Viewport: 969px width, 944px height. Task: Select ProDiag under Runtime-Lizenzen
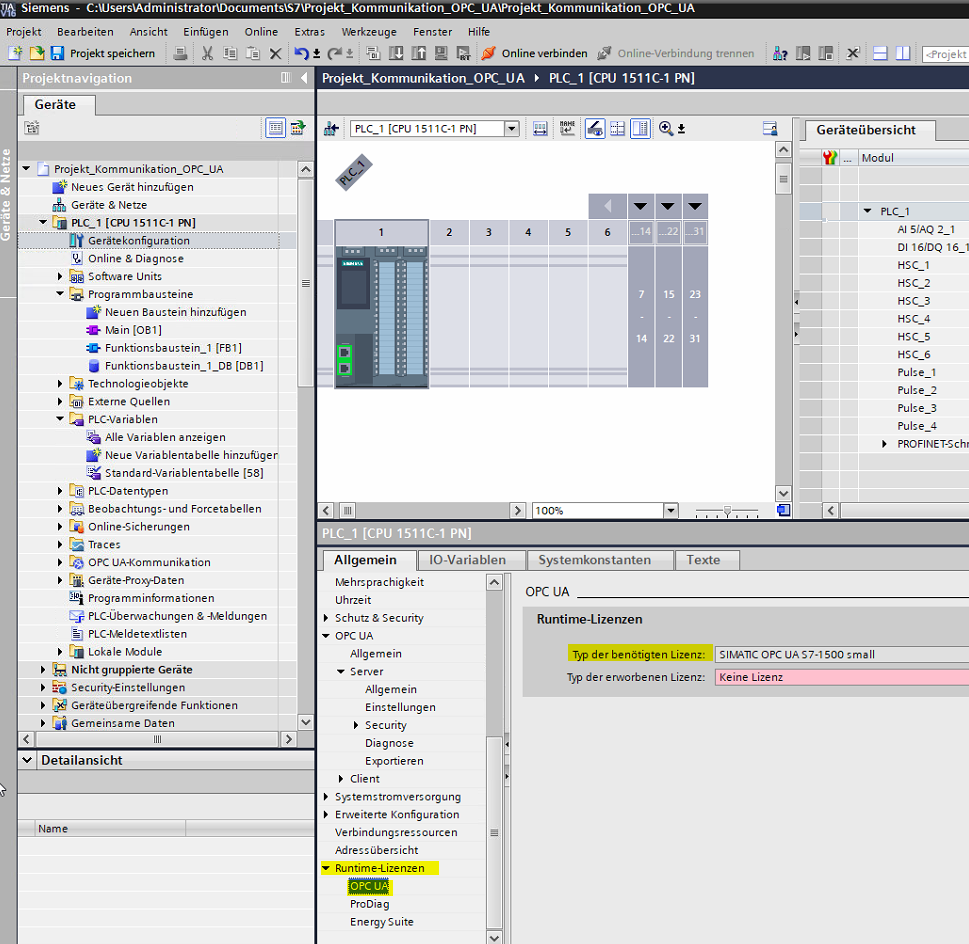tap(370, 904)
